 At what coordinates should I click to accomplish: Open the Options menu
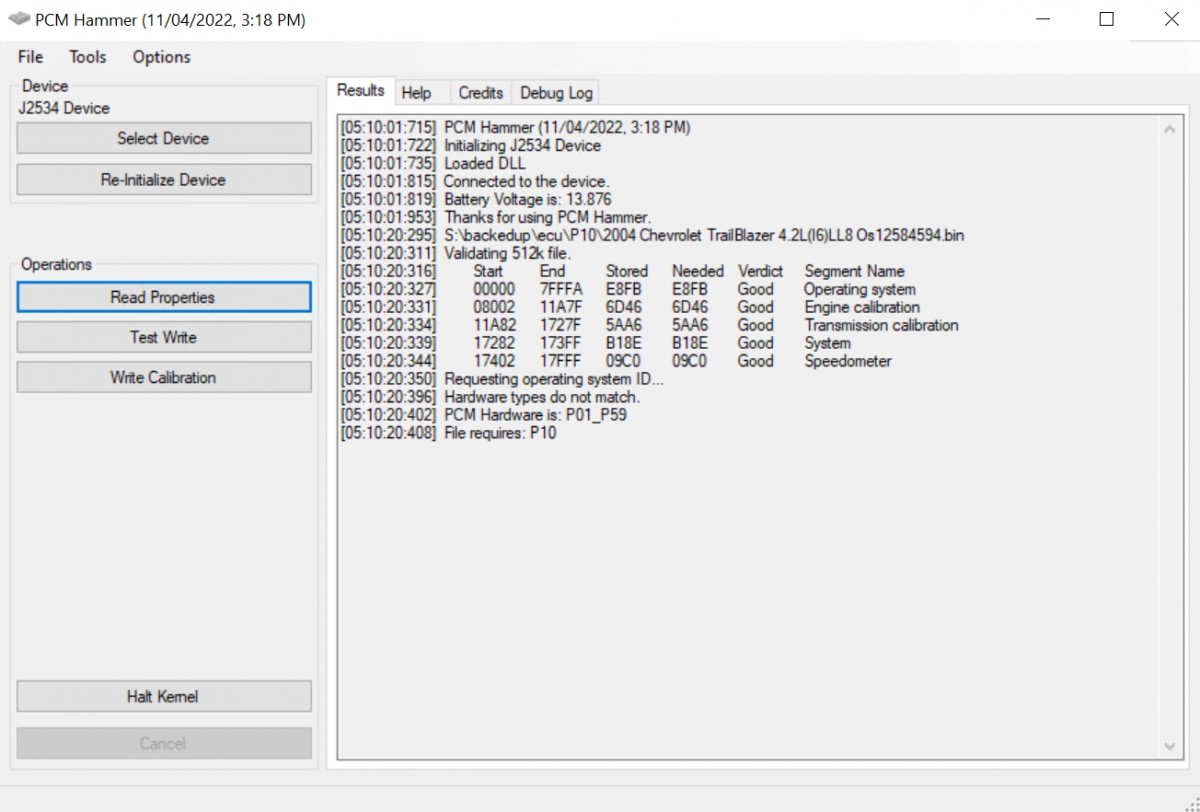(161, 57)
